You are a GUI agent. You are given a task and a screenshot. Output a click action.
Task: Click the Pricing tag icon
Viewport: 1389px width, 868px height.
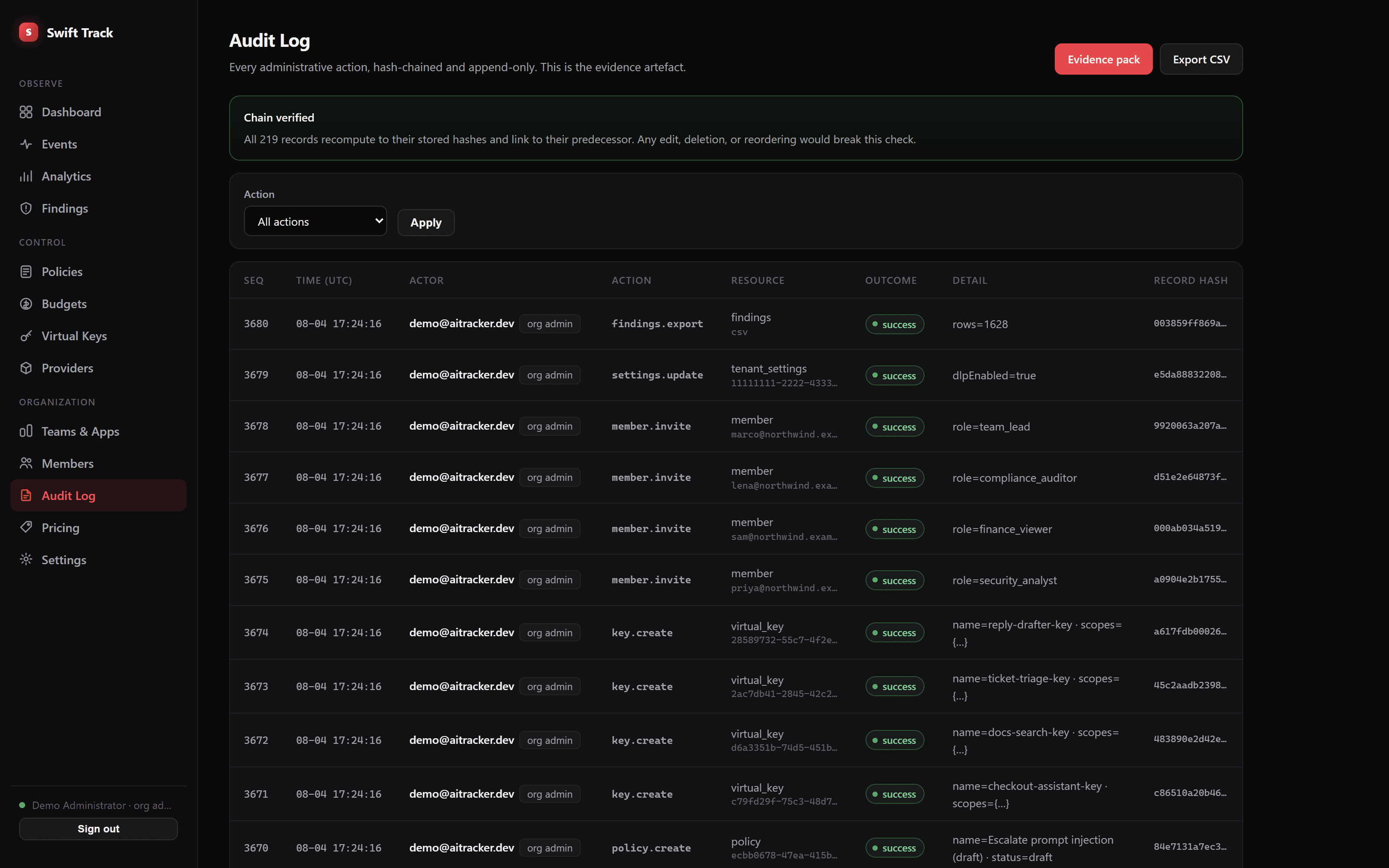coord(26,528)
